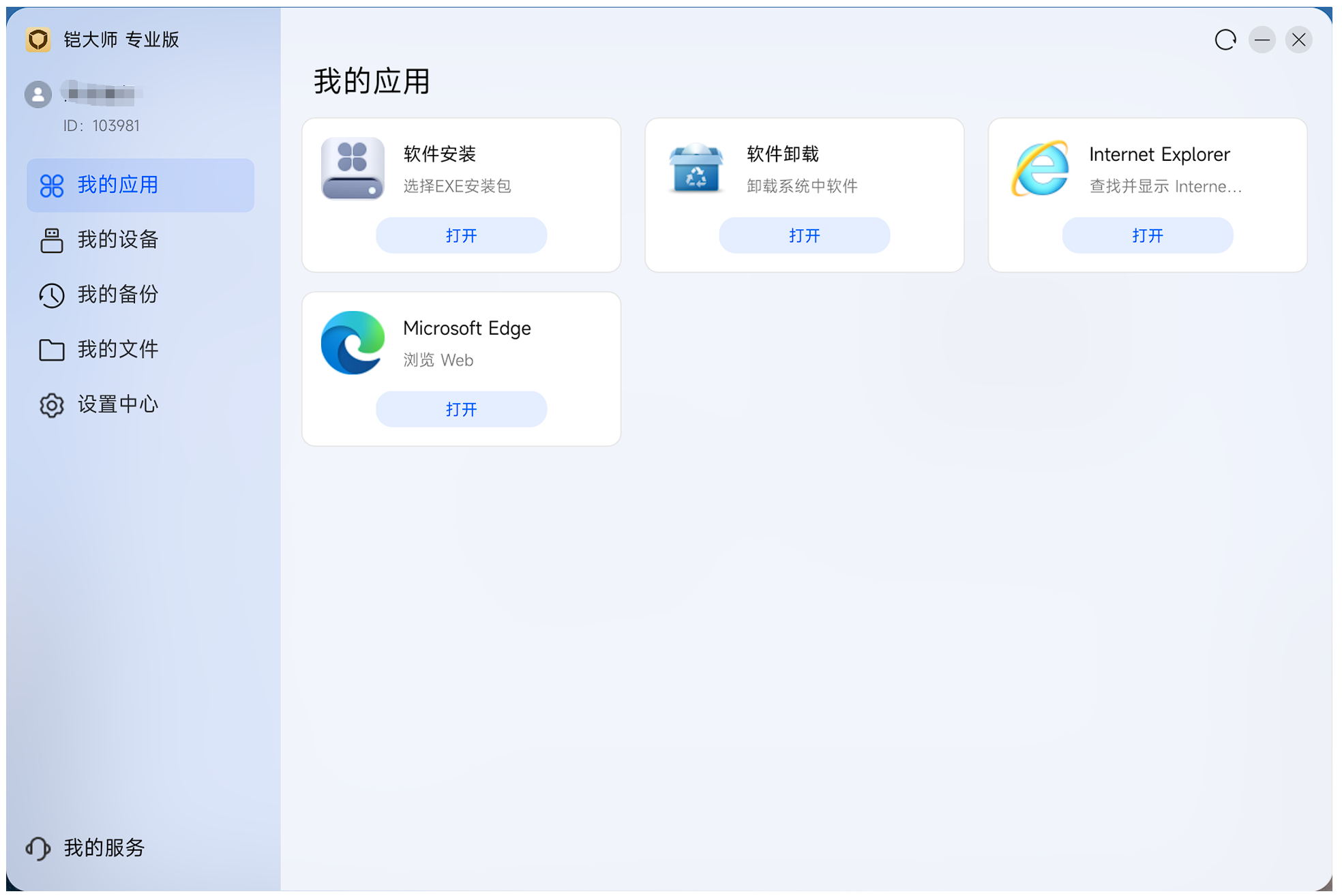The height and width of the screenshot is (896, 1342).
Task: Click the ID: 103981 text
Action: tap(102, 126)
